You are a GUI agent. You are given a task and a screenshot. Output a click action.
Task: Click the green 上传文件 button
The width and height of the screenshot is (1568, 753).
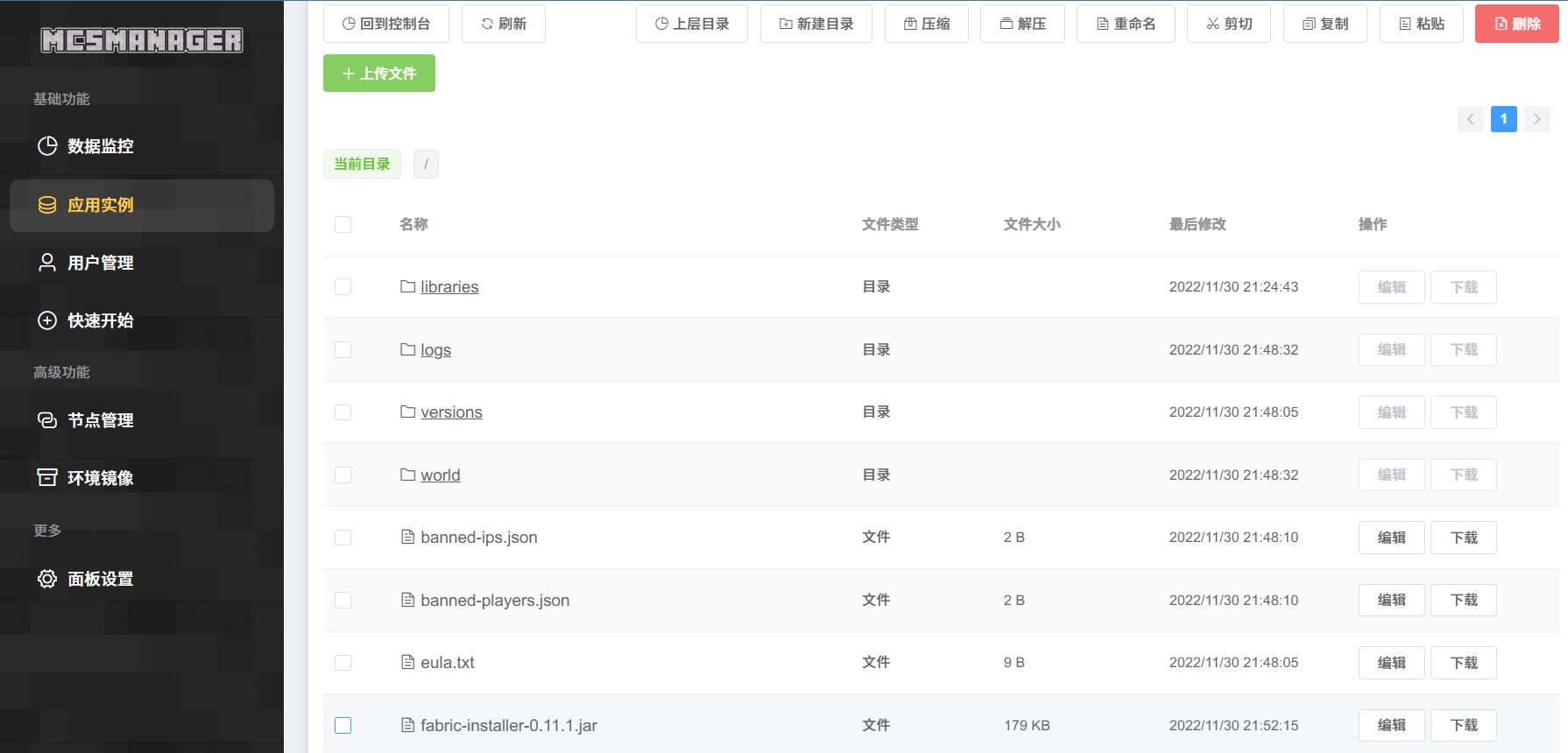tap(379, 74)
